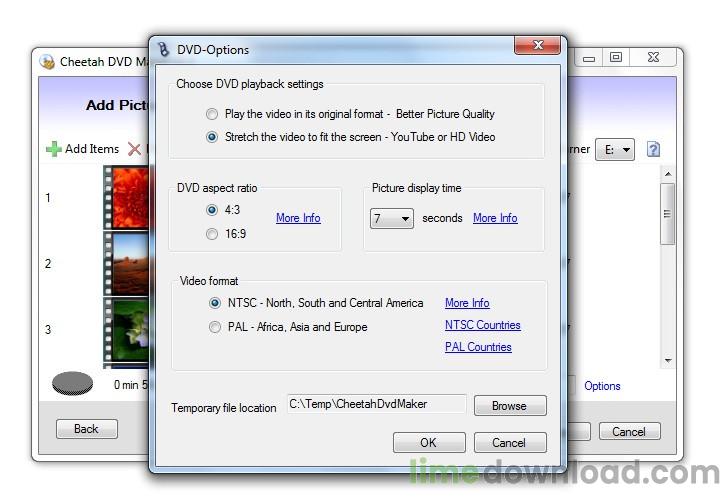The height and width of the screenshot is (503, 727).
Task: Cancel the DVD-Options dialog
Action: tap(510, 443)
